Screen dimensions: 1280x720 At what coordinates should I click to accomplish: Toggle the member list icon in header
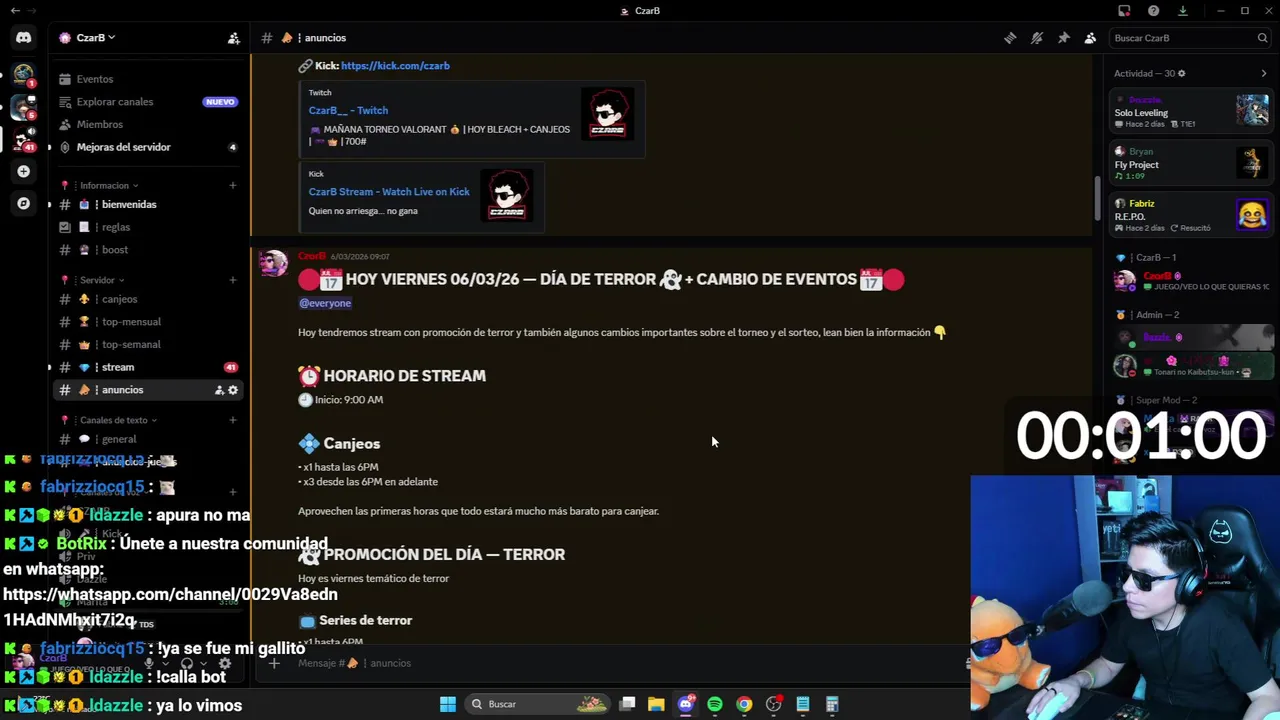click(1090, 38)
